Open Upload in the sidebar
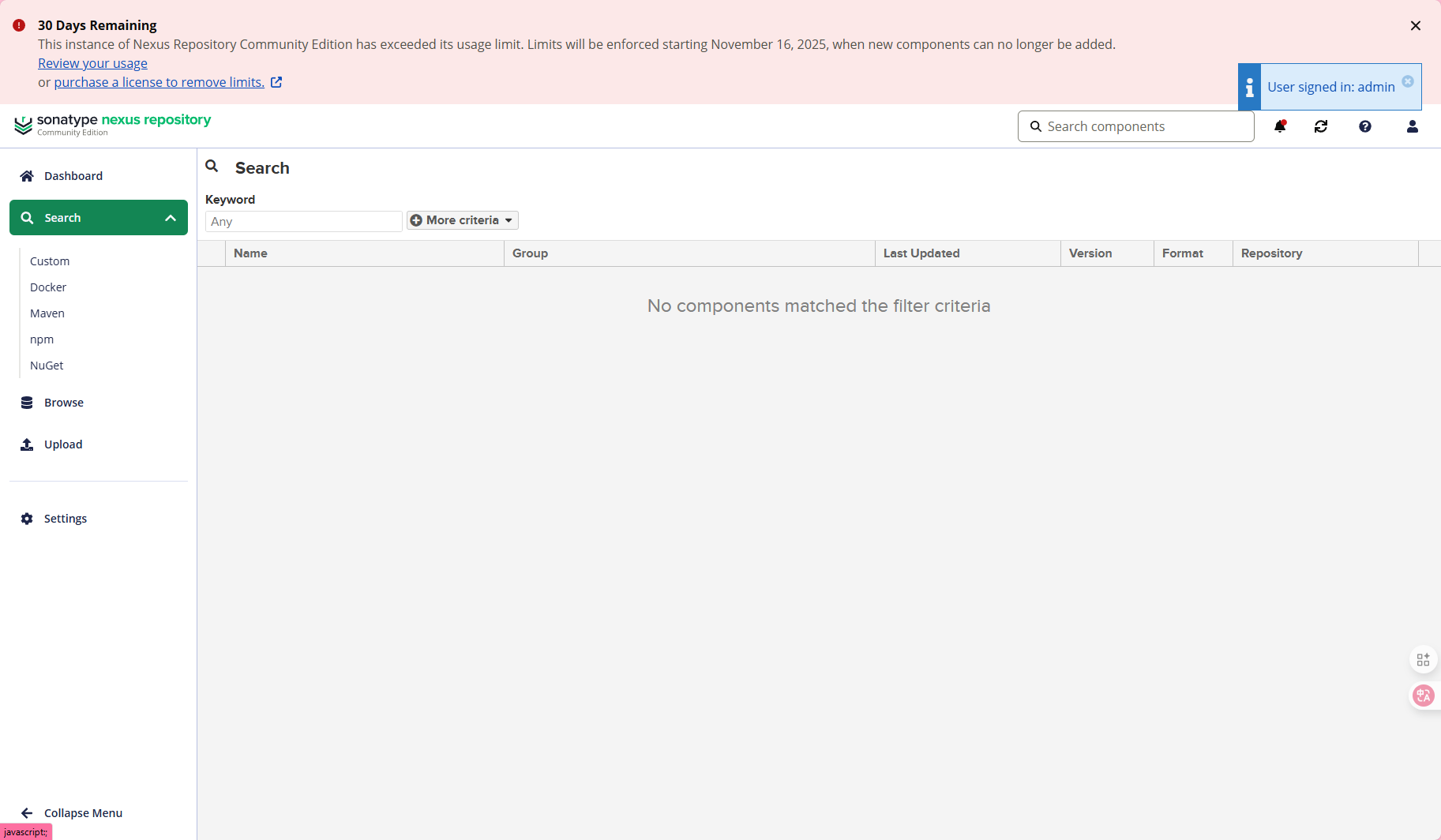 (63, 444)
